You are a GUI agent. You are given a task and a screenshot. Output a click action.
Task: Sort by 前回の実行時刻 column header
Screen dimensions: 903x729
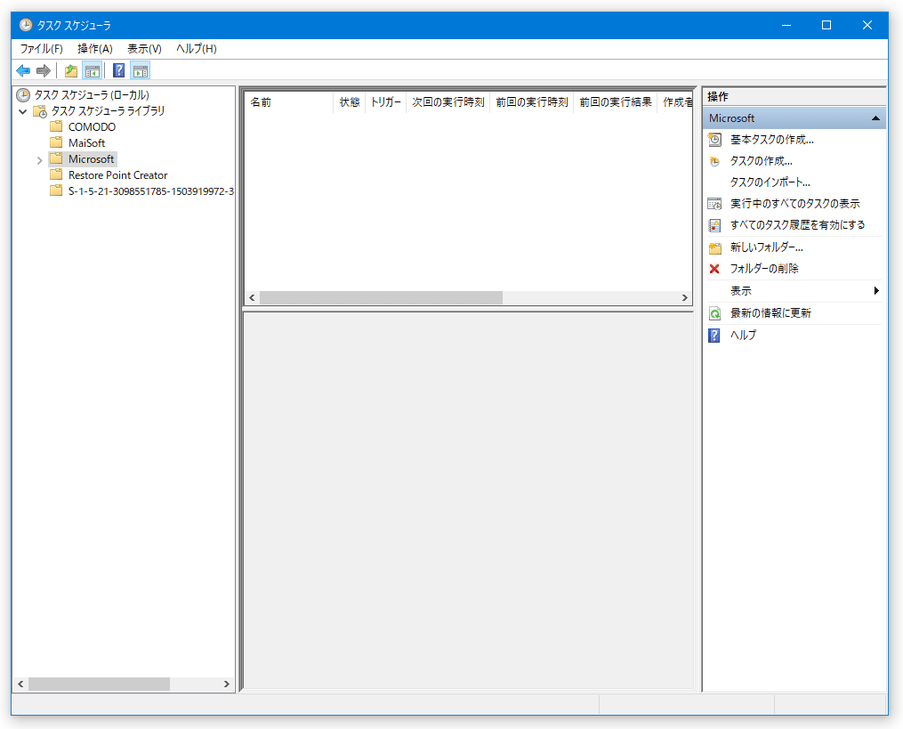tap(532, 102)
